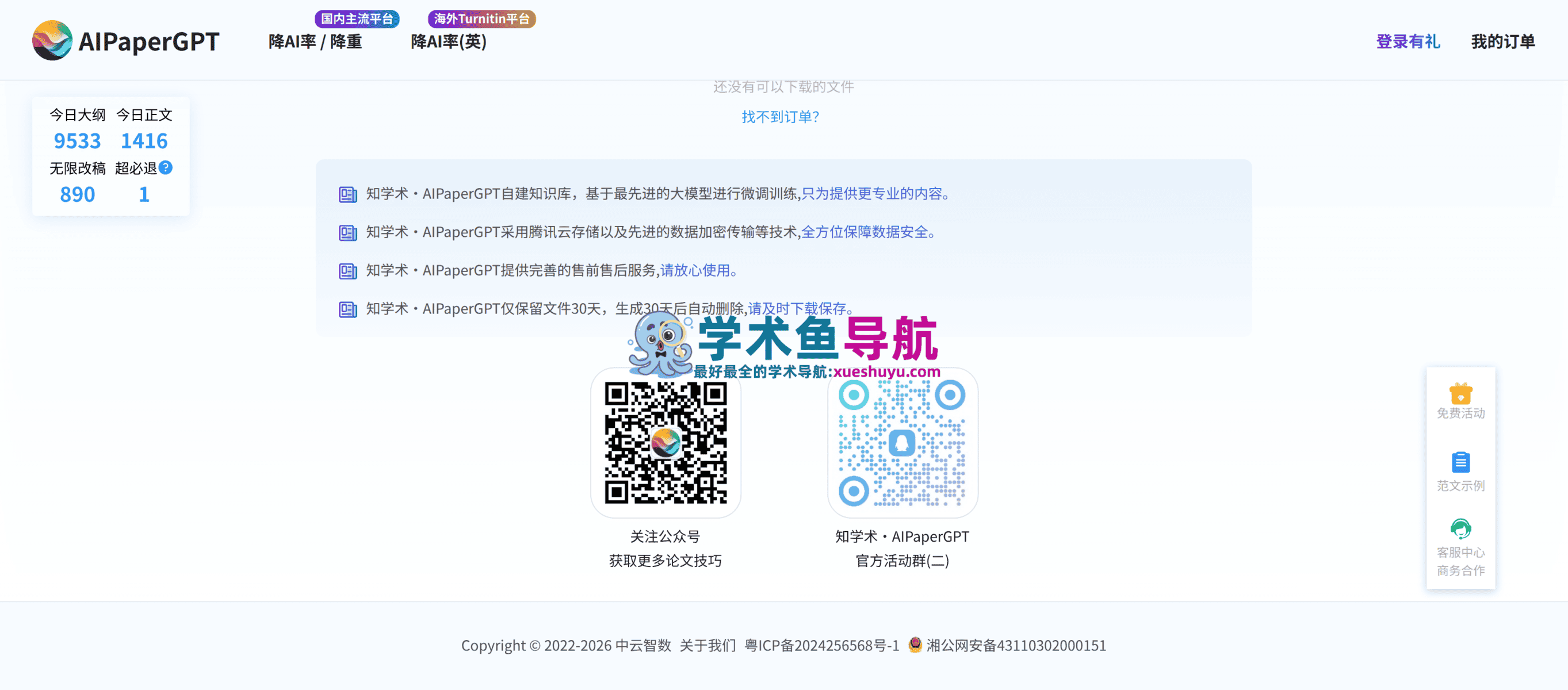
Task: Click the 找不到订单? link
Action: tap(781, 116)
